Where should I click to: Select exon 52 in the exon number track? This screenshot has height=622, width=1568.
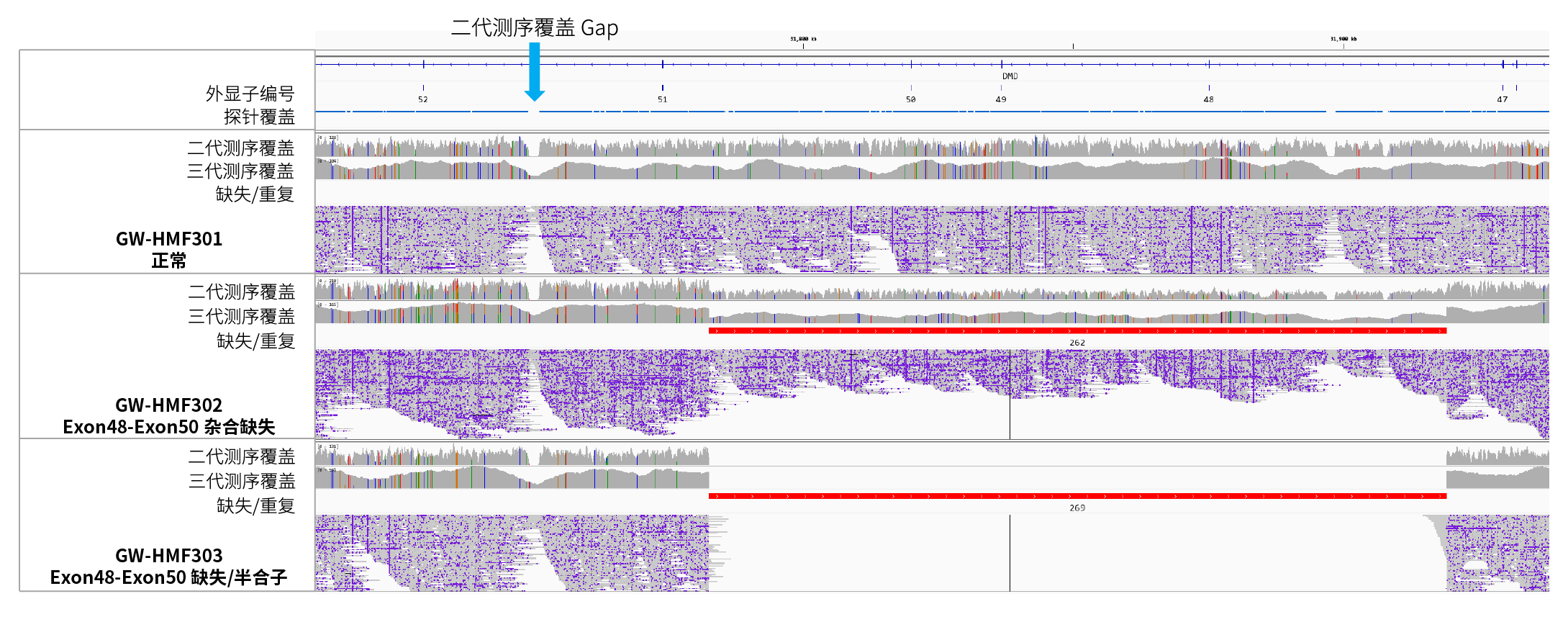[422, 99]
